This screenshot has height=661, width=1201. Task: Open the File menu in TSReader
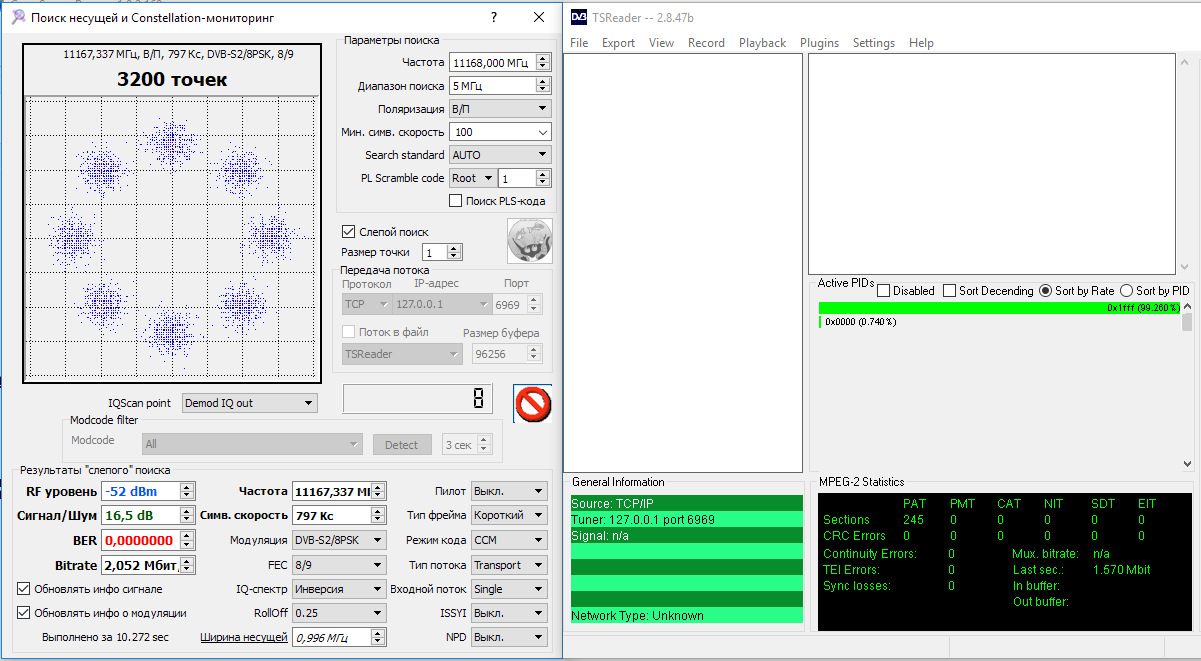point(579,43)
